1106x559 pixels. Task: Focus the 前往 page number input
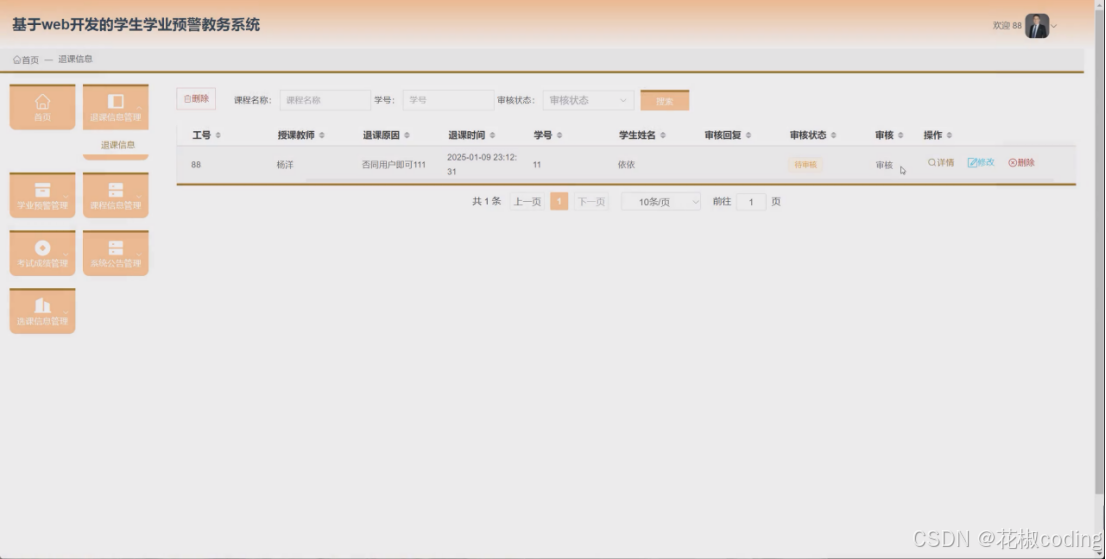[x=751, y=202]
